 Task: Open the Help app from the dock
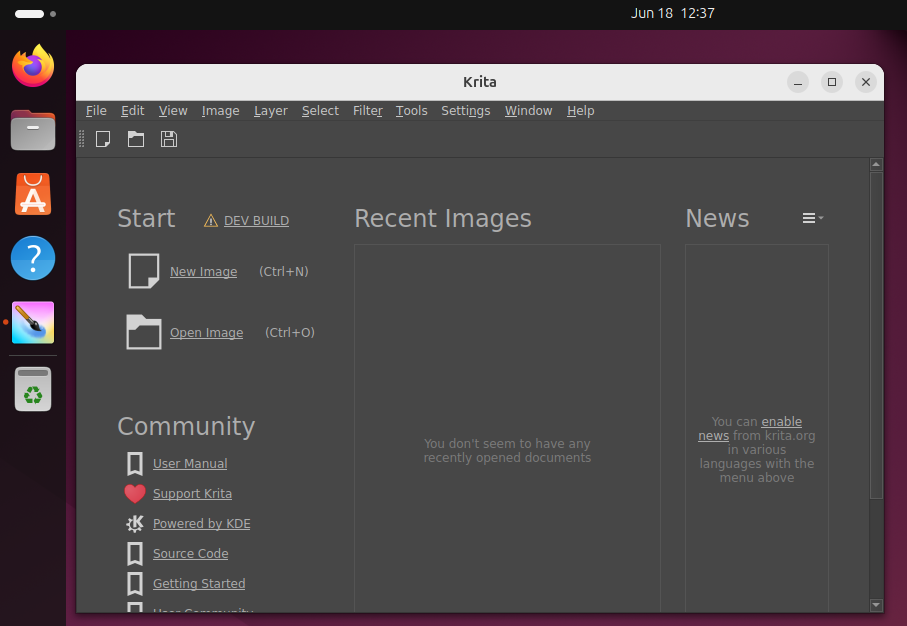click(x=33, y=258)
